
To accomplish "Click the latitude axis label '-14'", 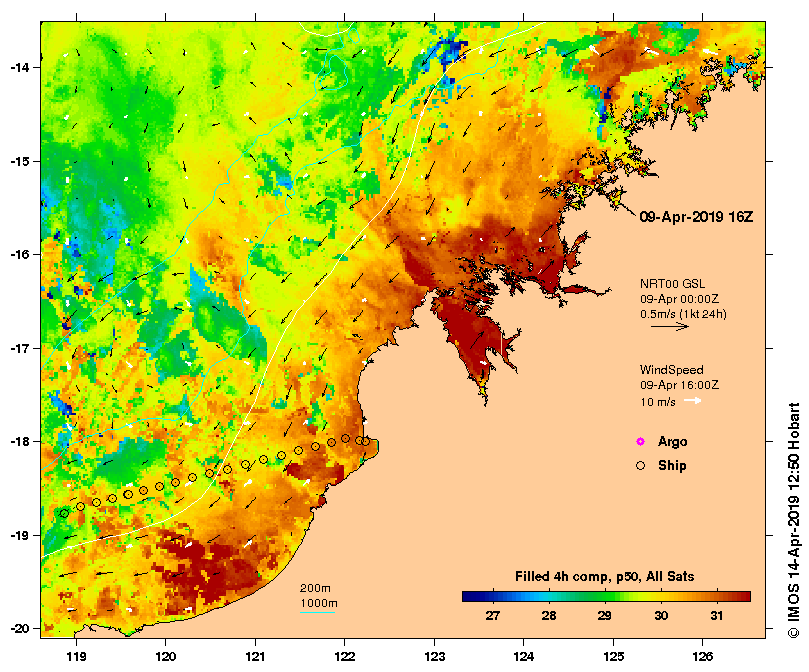I will 20,67.
